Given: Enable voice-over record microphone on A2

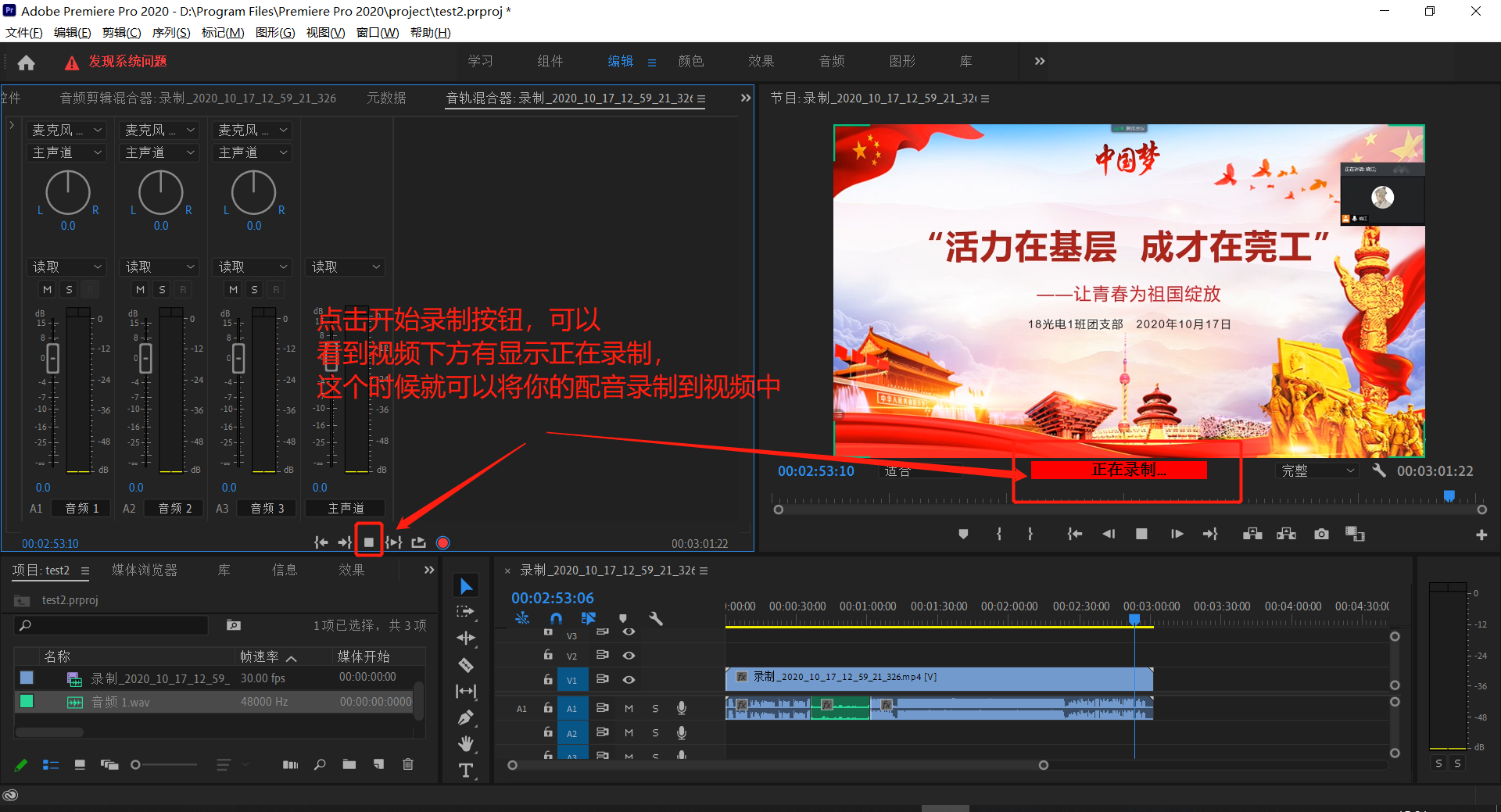Looking at the screenshot, I should [x=682, y=733].
